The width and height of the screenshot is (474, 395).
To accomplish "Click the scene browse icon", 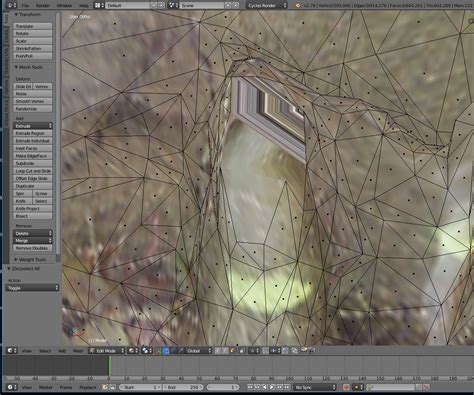I will [x=174, y=5].
